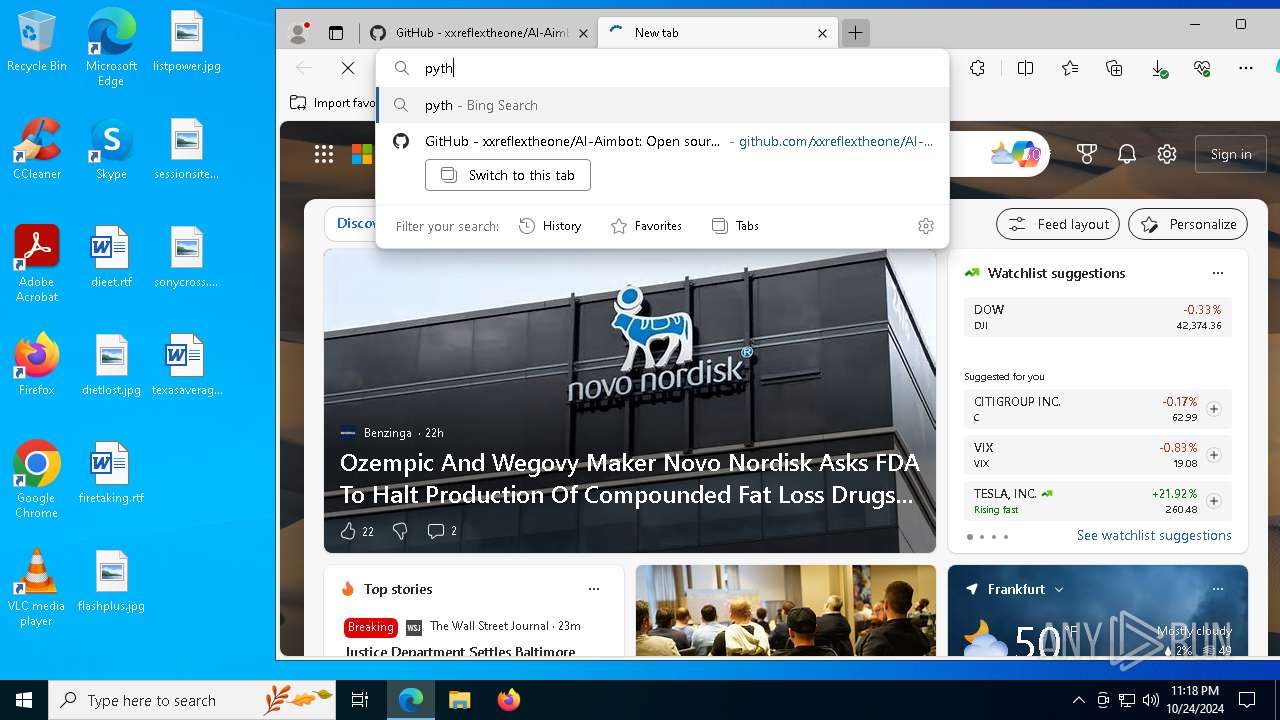The width and height of the screenshot is (1280, 720).
Task: Add Tesla, Inc. to watchlist
Action: tap(1213, 501)
